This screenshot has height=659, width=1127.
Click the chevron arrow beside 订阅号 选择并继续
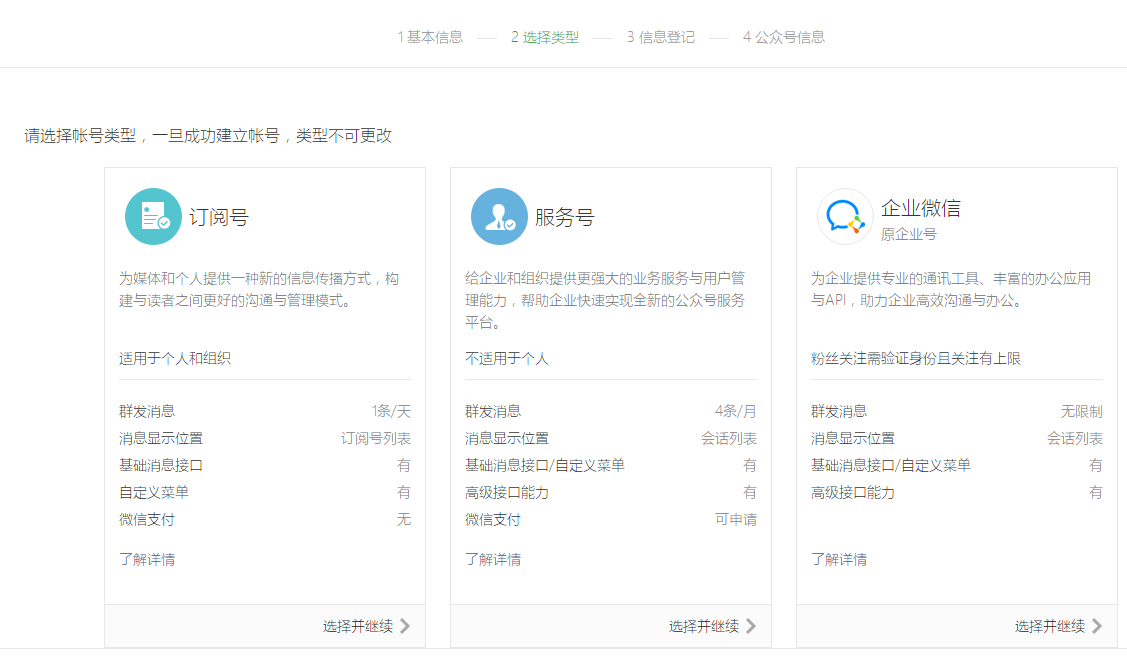tap(404, 626)
